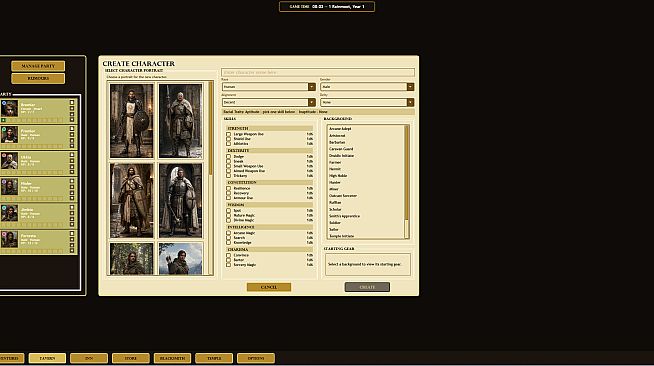Check the Resilience skill box
The image size is (654, 366).
point(229,188)
